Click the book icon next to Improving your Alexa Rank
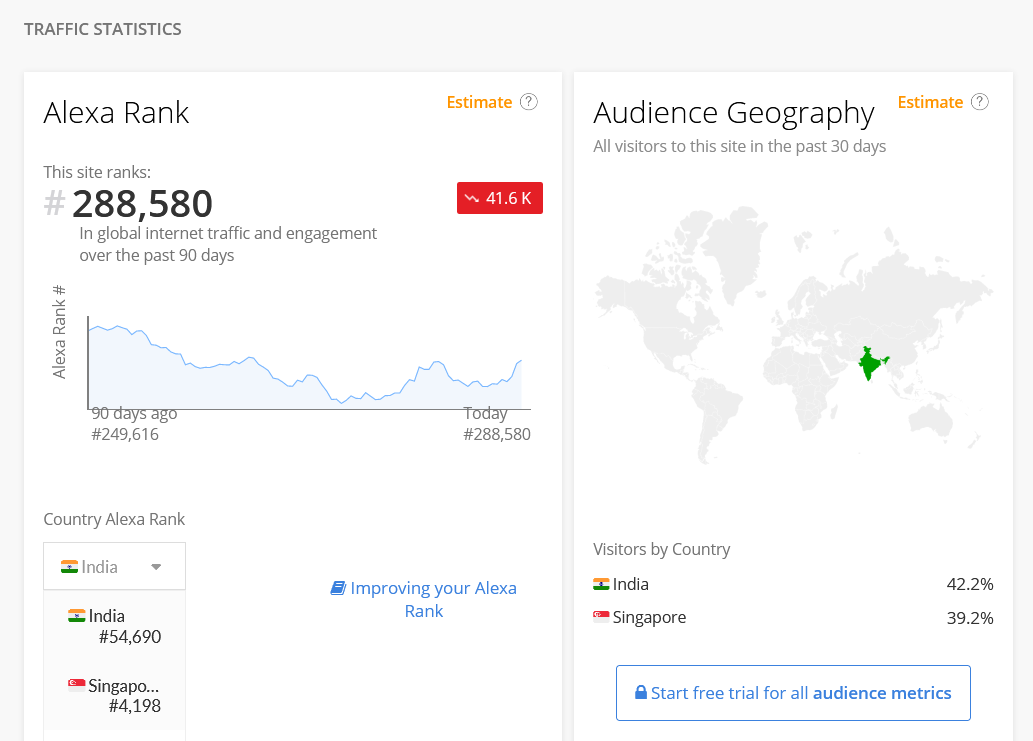 338,588
